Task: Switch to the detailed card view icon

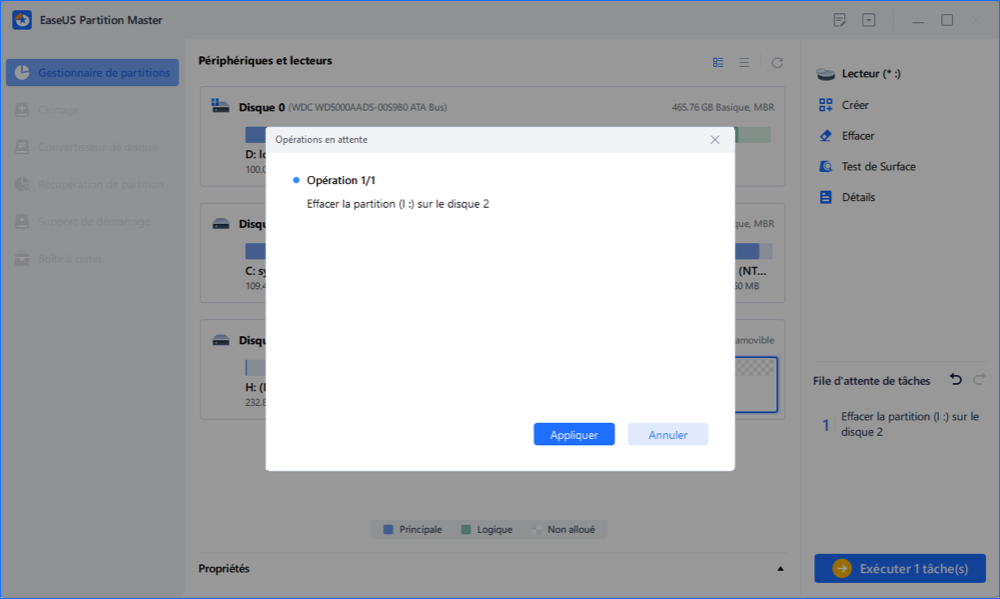Action: (x=718, y=62)
